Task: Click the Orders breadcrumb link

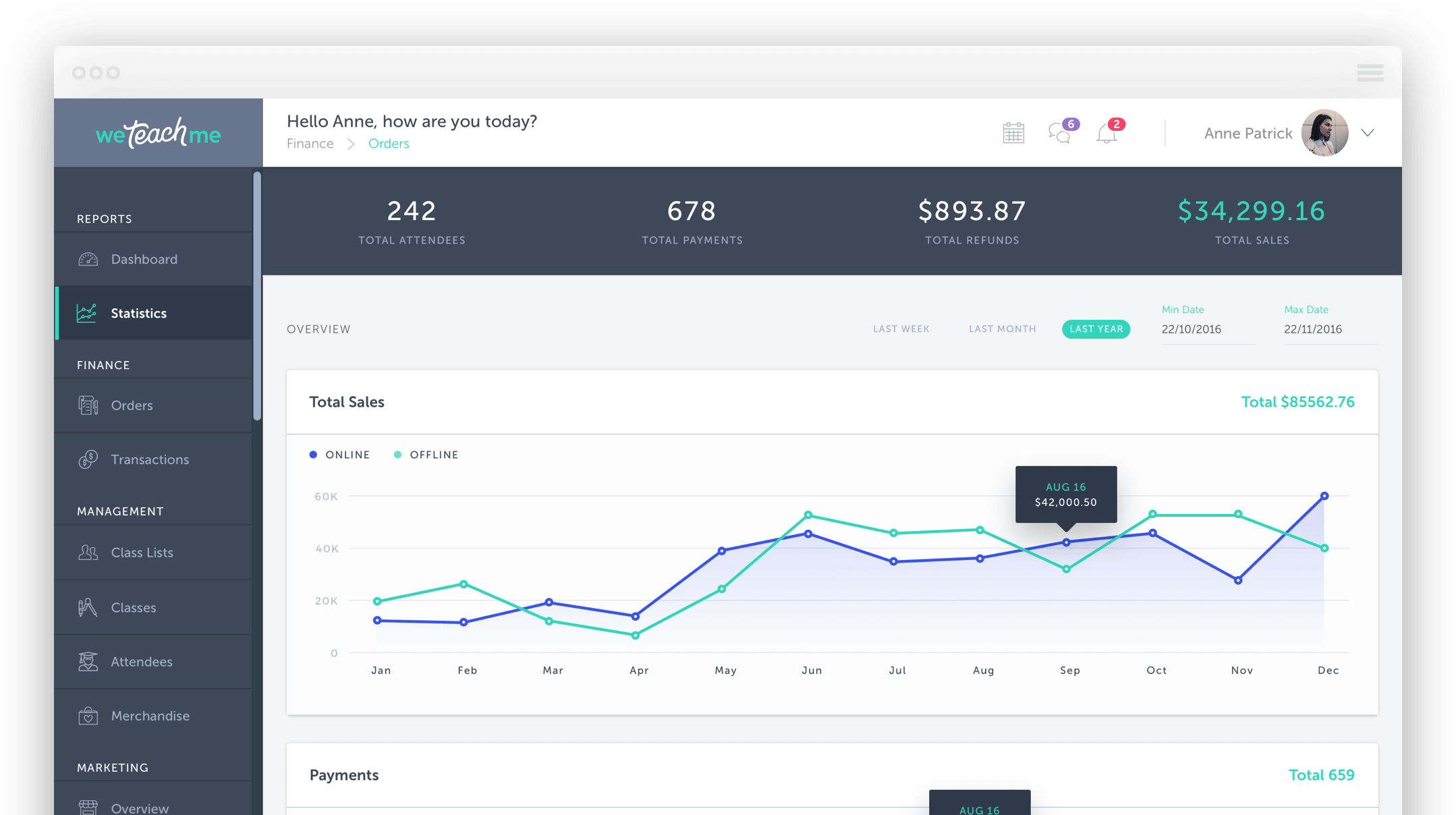Action: coord(389,144)
